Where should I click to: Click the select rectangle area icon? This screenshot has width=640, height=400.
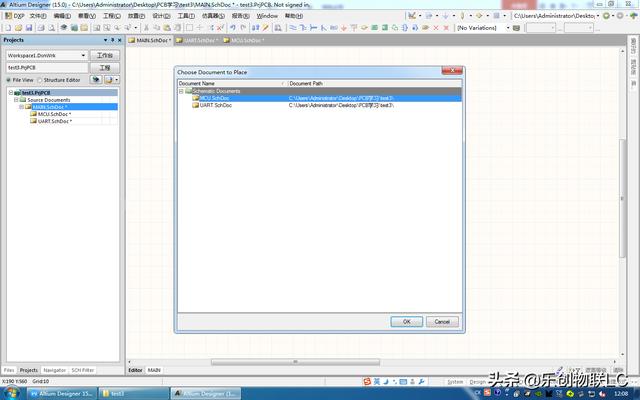pos(189,28)
